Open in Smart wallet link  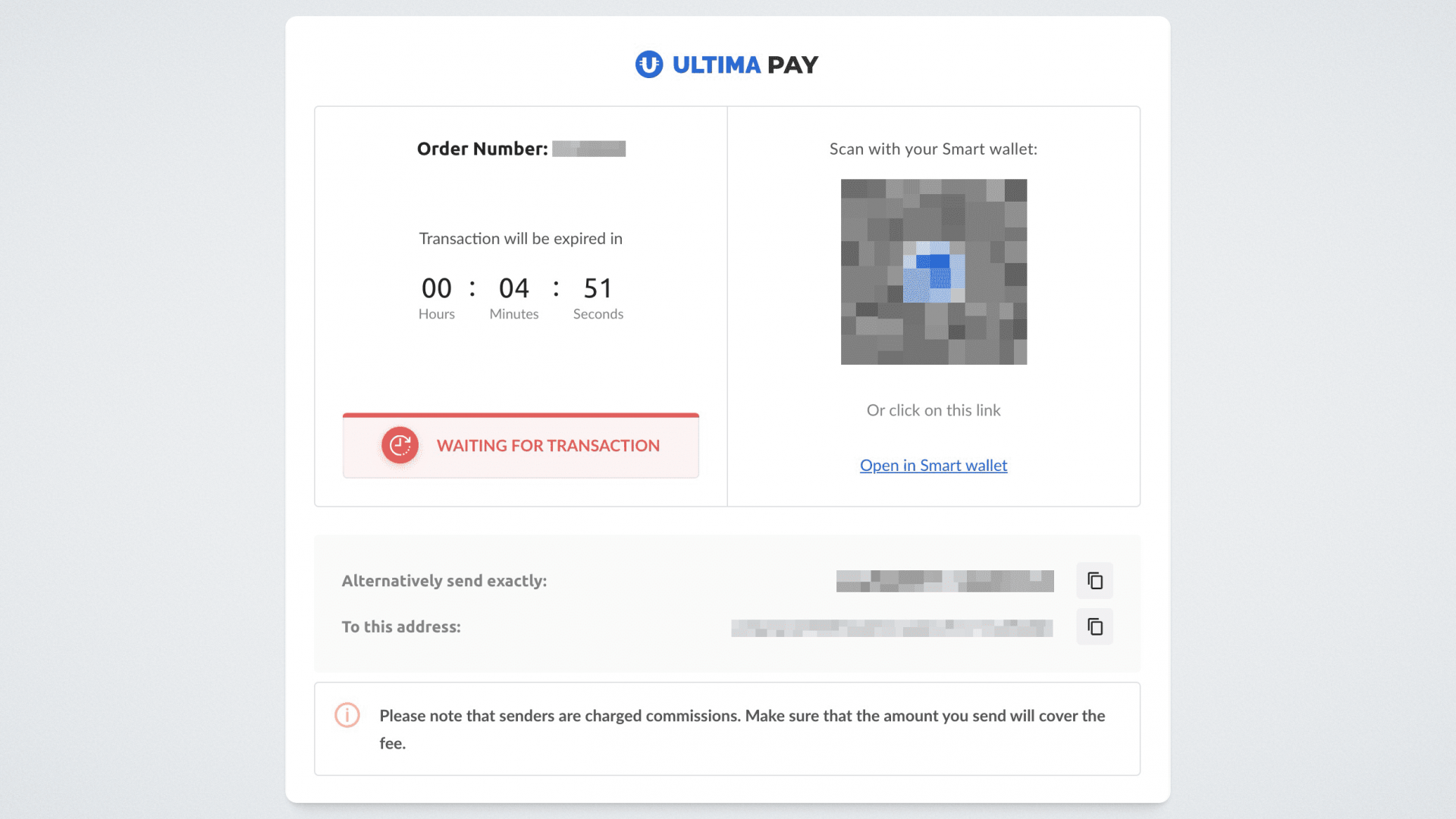[933, 466]
